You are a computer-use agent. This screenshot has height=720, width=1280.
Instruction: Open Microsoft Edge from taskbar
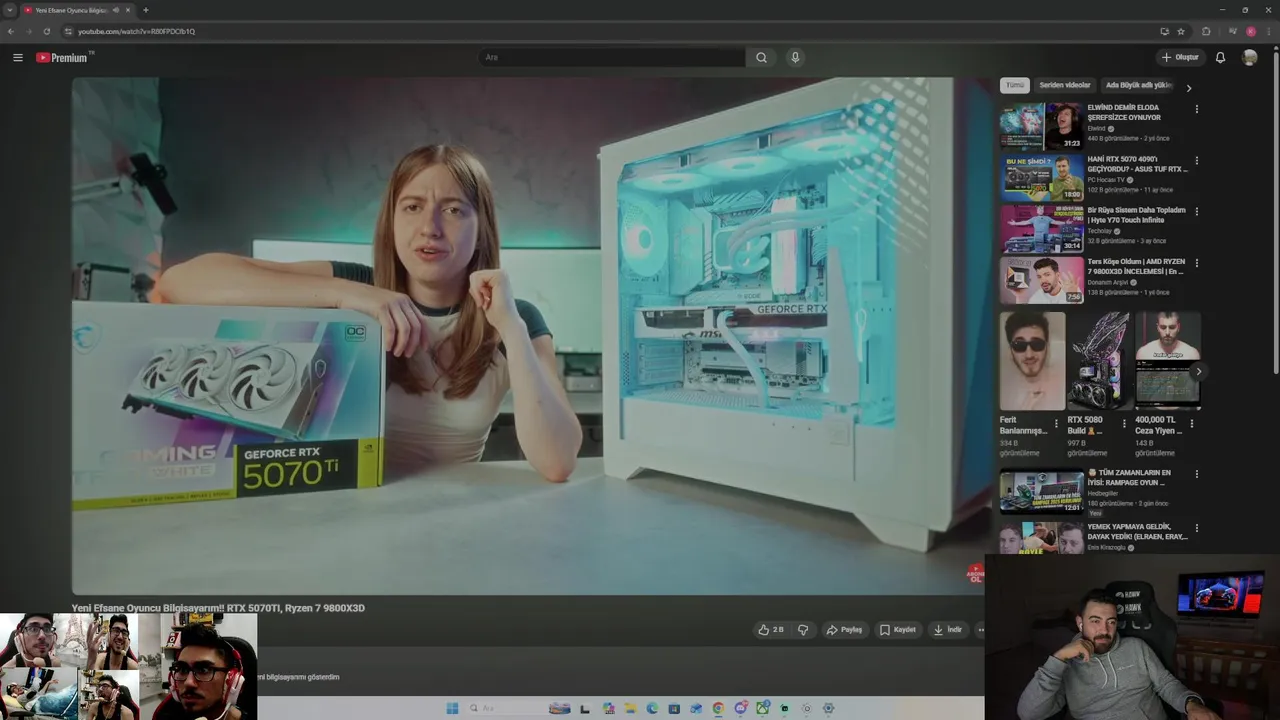click(x=652, y=708)
